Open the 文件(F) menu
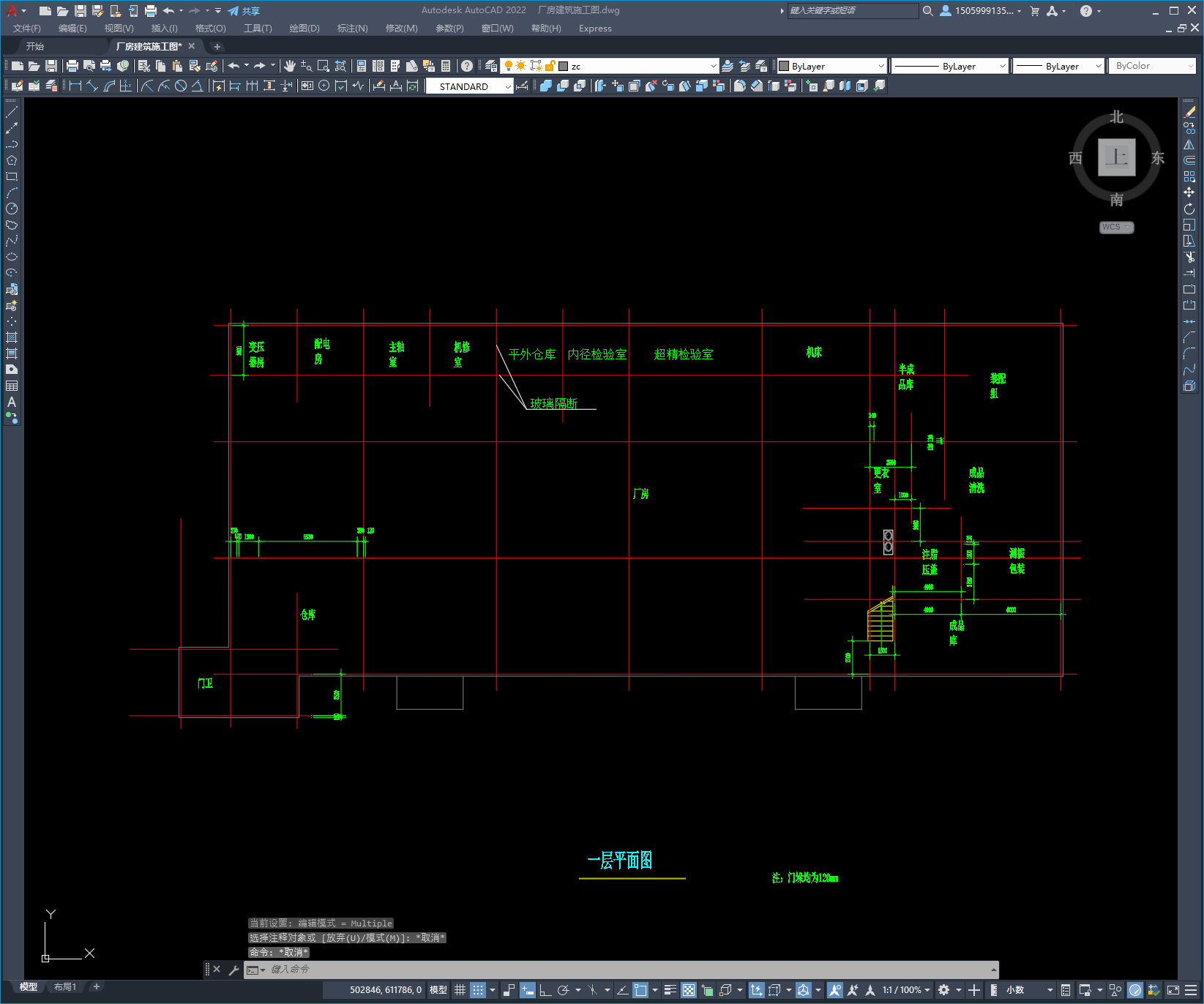 pyautogui.click(x=27, y=29)
